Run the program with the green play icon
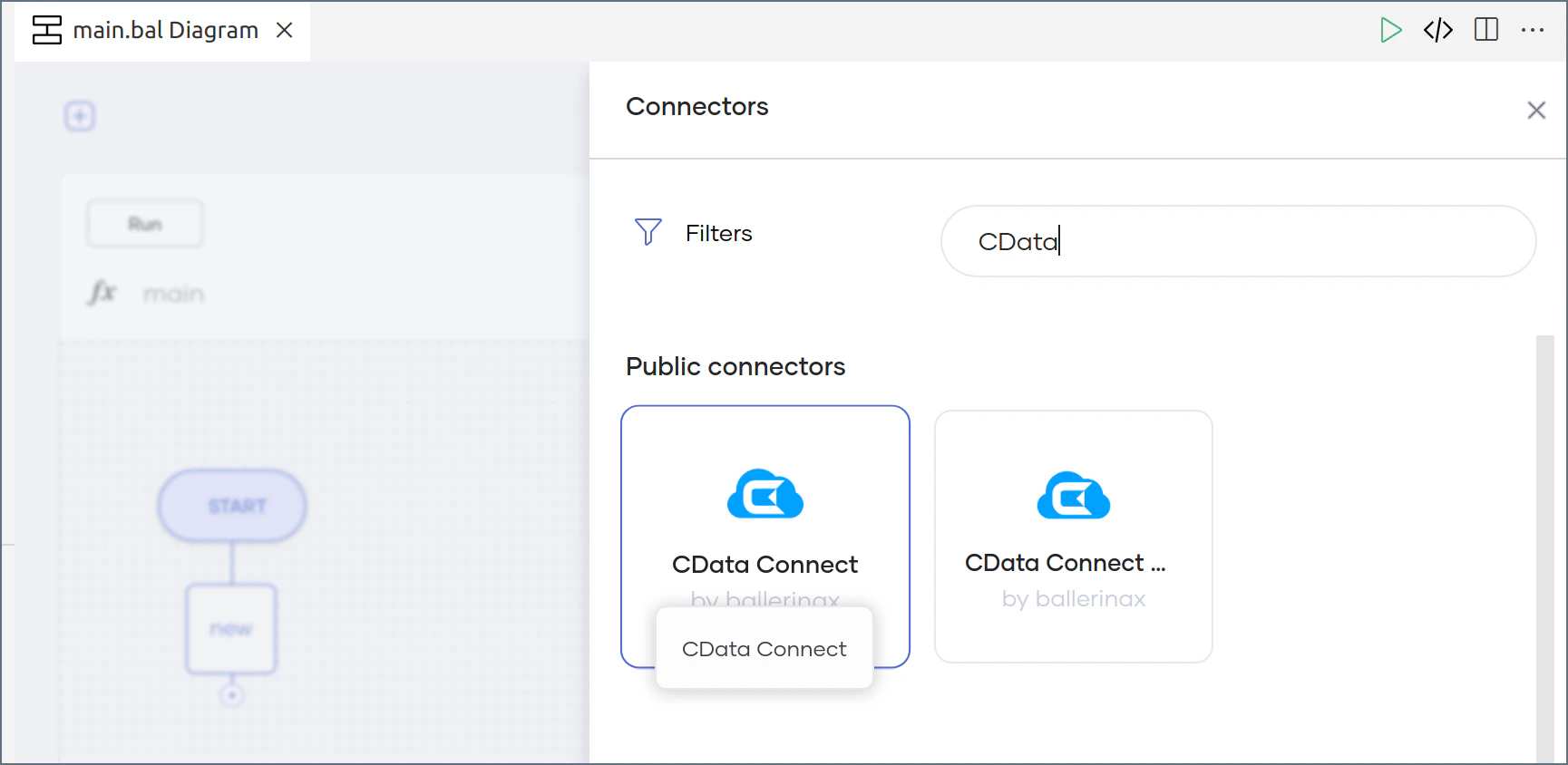 1390,30
